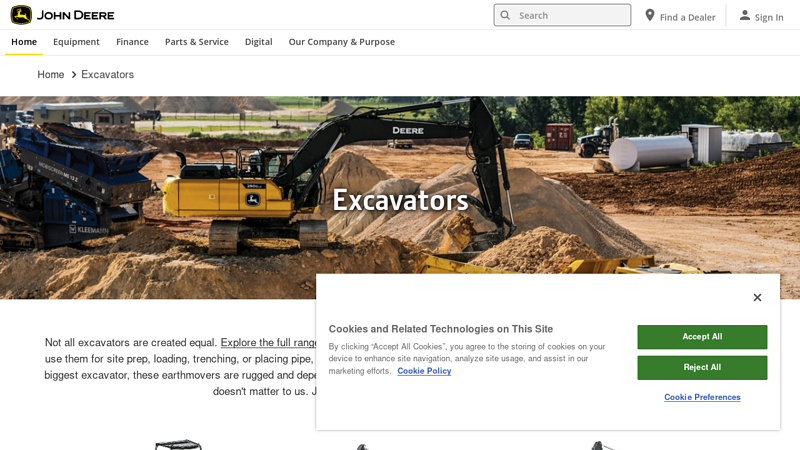The height and width of the screenshot is (450, 800).
Task: Go to Home in the breadcrumb
Action: (51, 74)
